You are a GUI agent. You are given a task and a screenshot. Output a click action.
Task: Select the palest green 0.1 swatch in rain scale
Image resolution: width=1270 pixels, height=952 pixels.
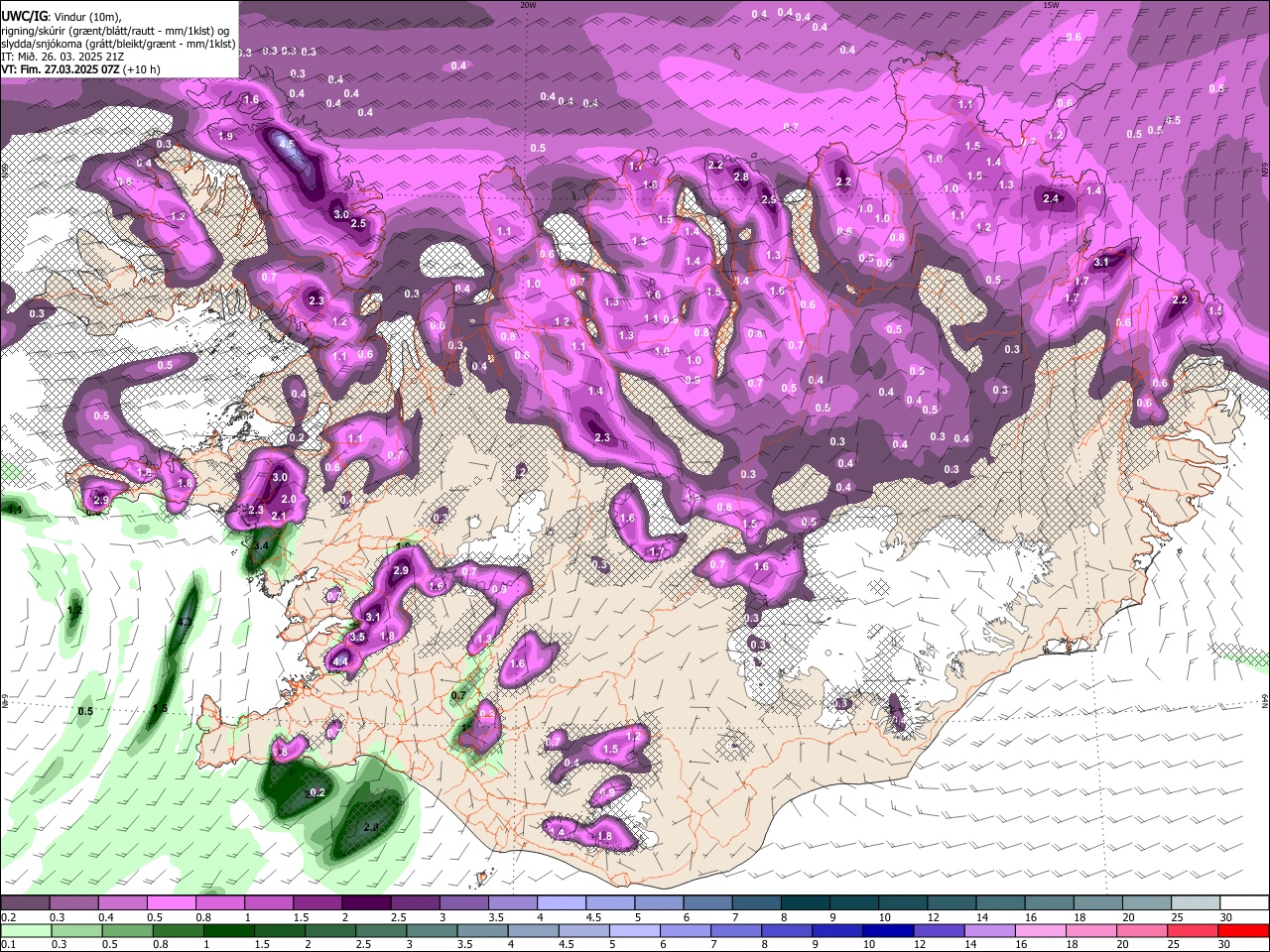coord(25,930)
